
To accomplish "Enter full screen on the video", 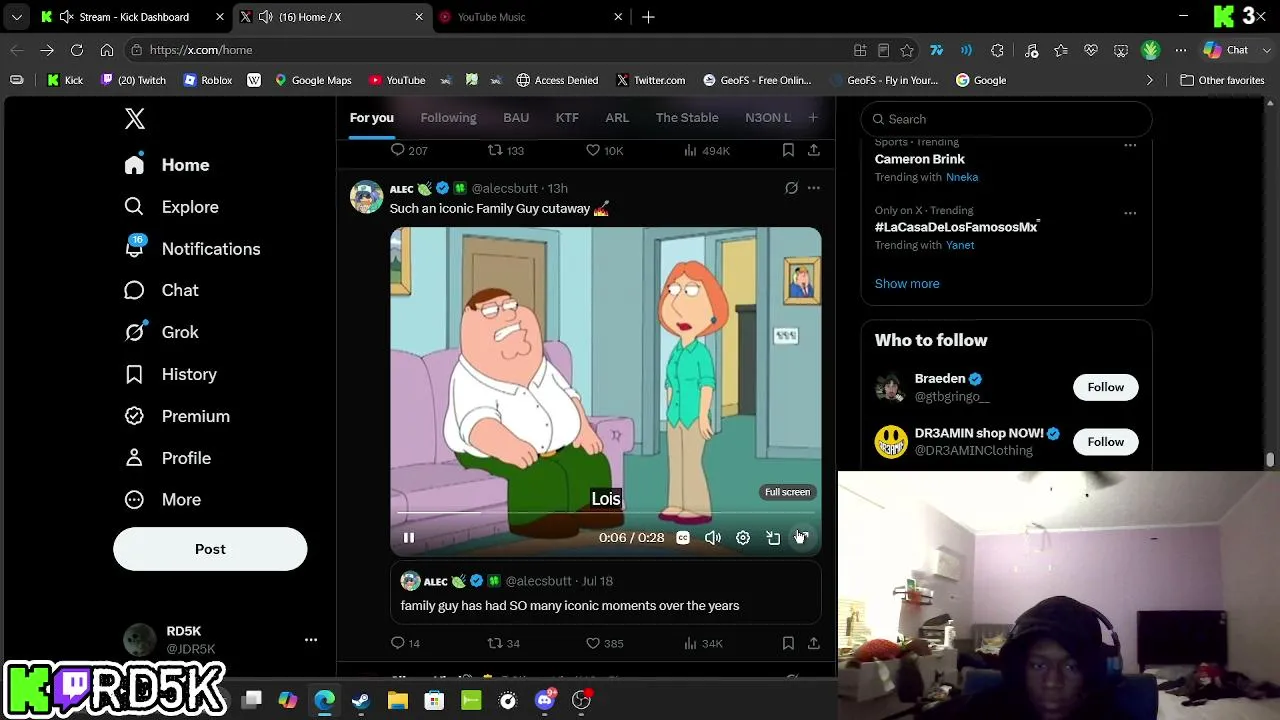I will click(802, 538).
